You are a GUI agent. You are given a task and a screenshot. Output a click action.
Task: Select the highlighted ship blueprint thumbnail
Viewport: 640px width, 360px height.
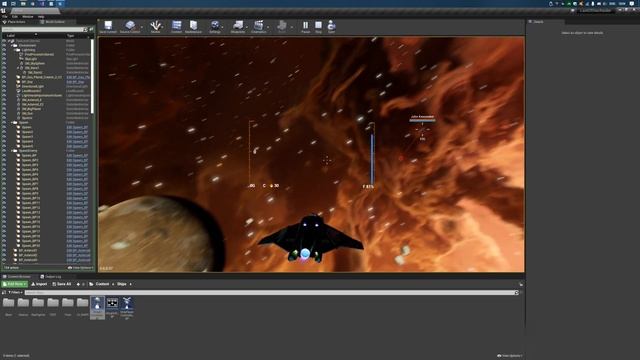coord(97,308)
